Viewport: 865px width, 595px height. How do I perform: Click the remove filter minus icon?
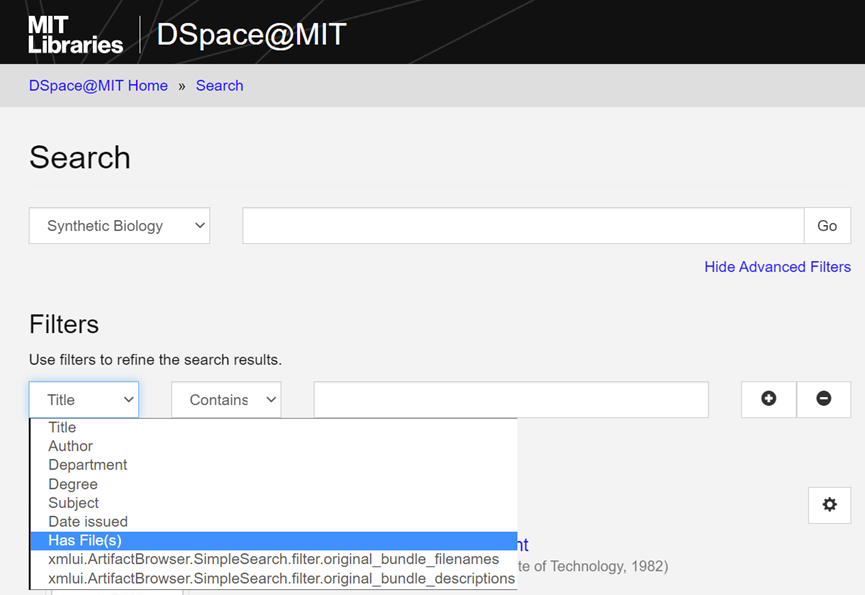pos(824,399)
